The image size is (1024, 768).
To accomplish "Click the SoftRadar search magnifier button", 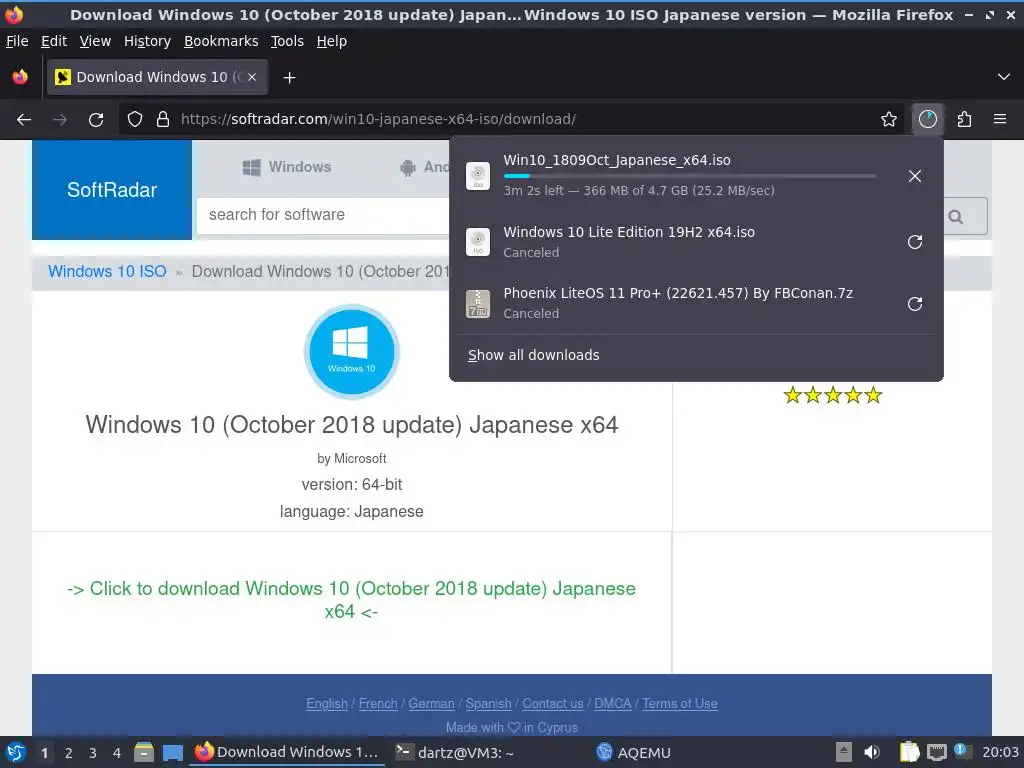I will (955, 216).
